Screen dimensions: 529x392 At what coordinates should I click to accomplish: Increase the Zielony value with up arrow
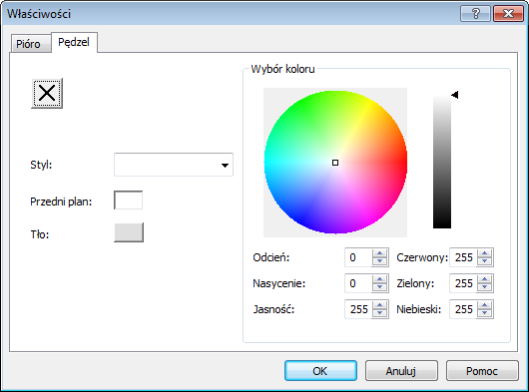tap(485, 279)
